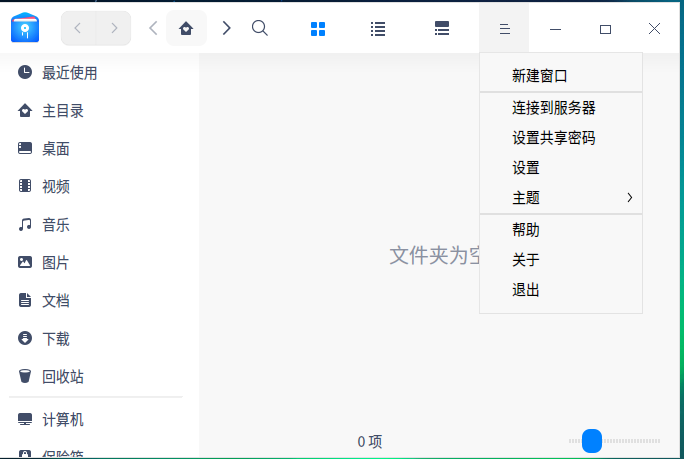Switch to list view
This screenshot has height=459, width=684.
point(378,29)
